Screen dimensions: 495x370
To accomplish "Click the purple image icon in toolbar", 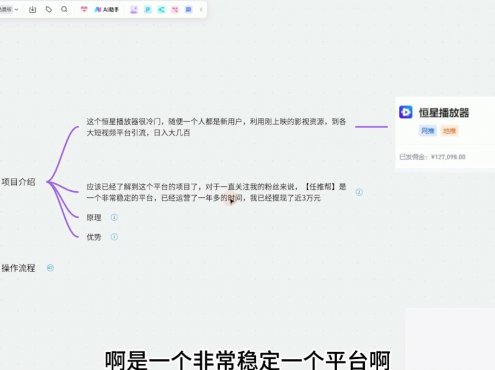I will [134, 10].
